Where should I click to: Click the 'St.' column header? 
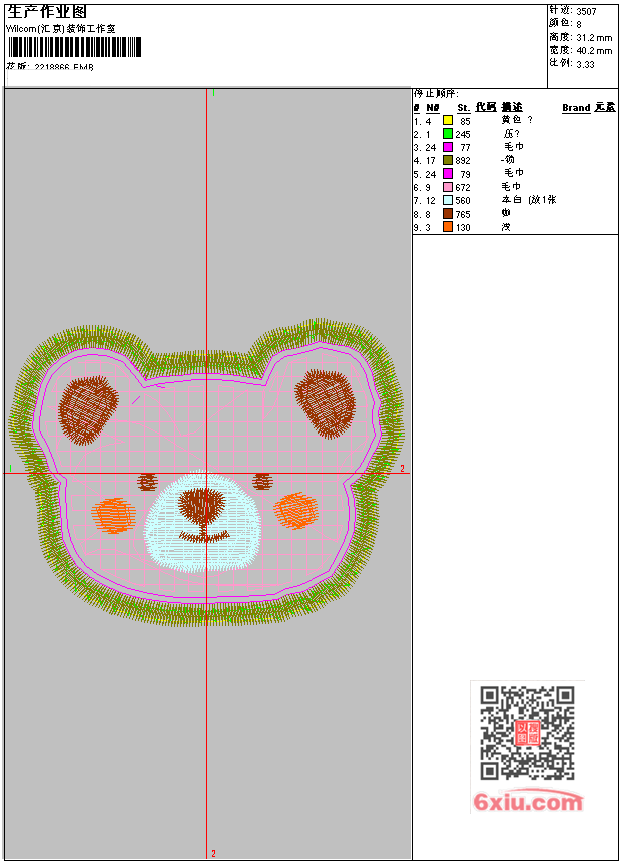point(464,108)
